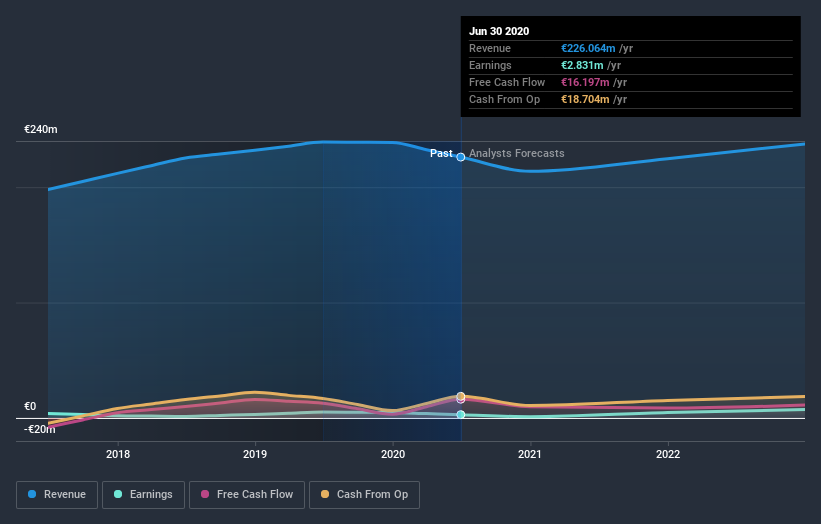Image resolution: width=821 pixels, height=524 pixels.
Task: Click the €240m y-axis label
Action: 41,129
